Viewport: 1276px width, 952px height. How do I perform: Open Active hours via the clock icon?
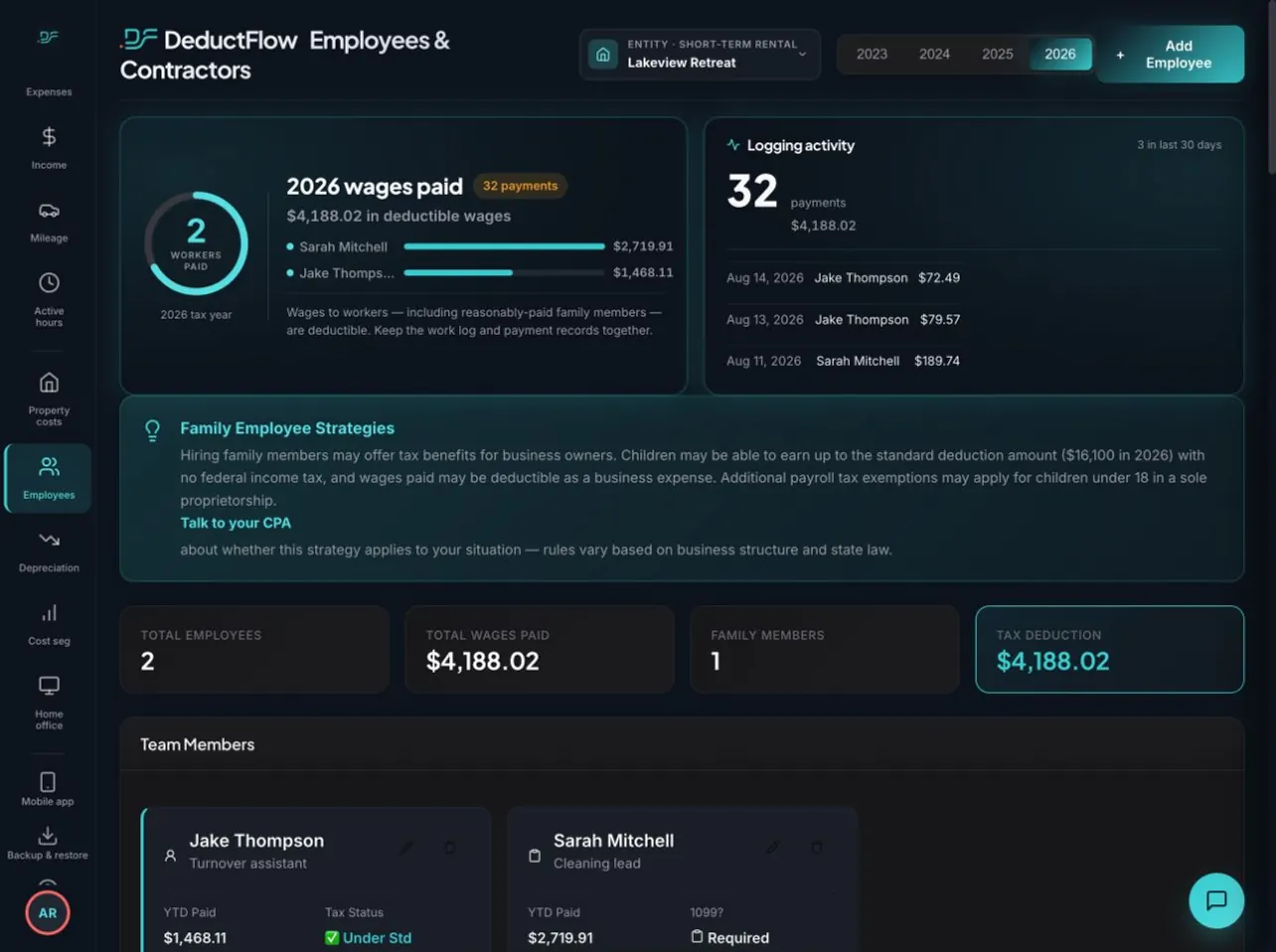(x=49, y=283)
